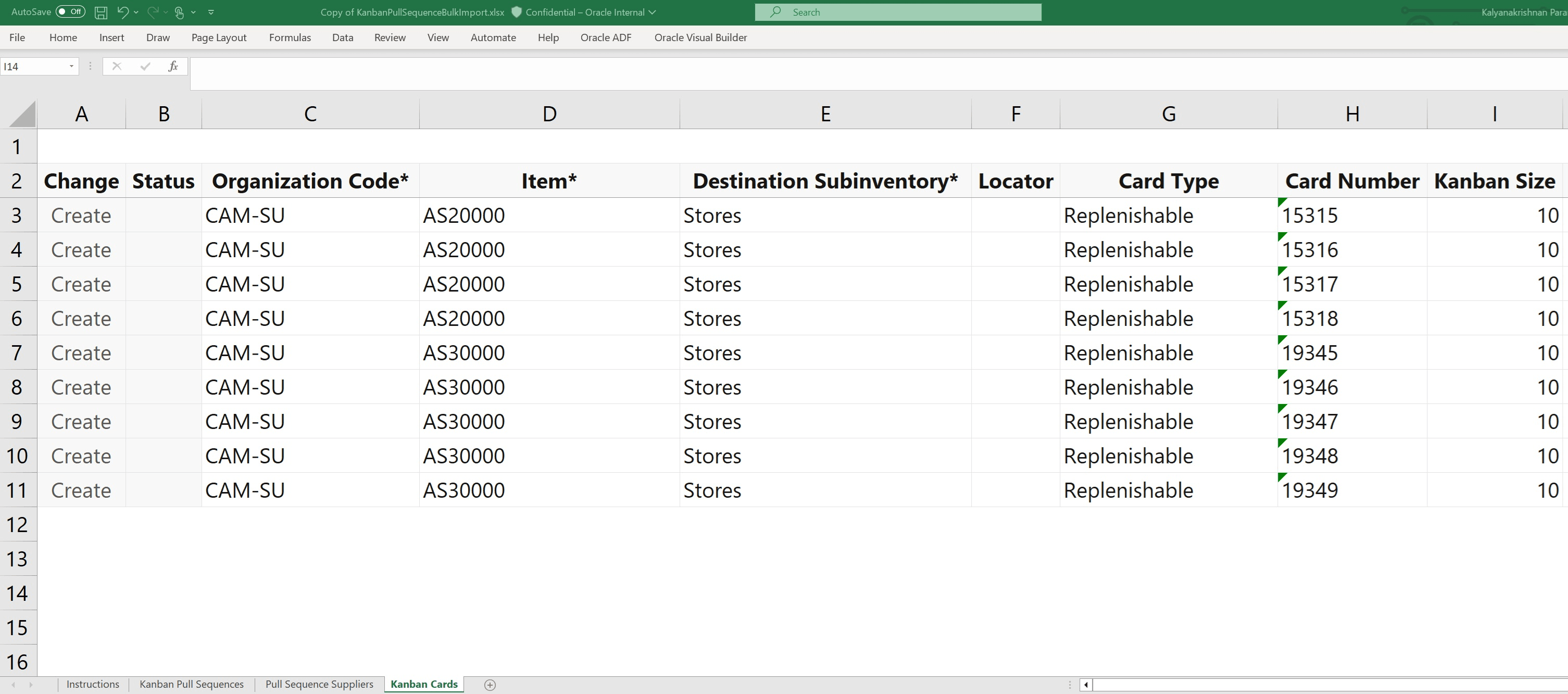Click the Enter checkmark in formula bar
The image size is (1568, 694).
click(144, 66)
